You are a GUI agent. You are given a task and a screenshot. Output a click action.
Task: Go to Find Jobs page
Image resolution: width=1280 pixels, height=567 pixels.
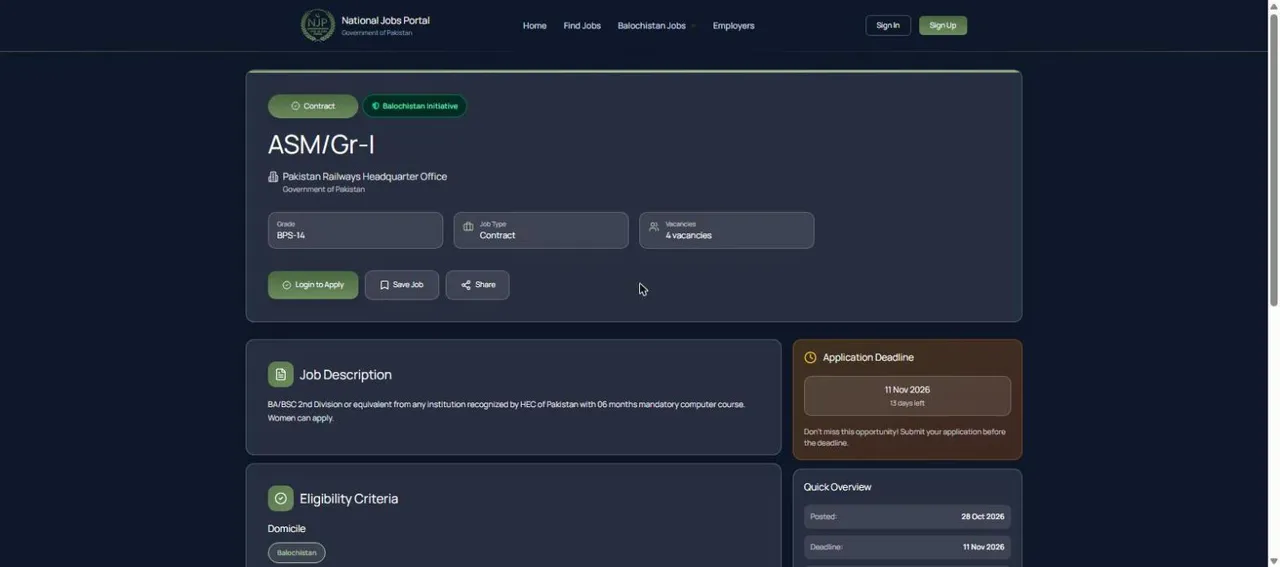pyautogui.click(x=582, y=26)
